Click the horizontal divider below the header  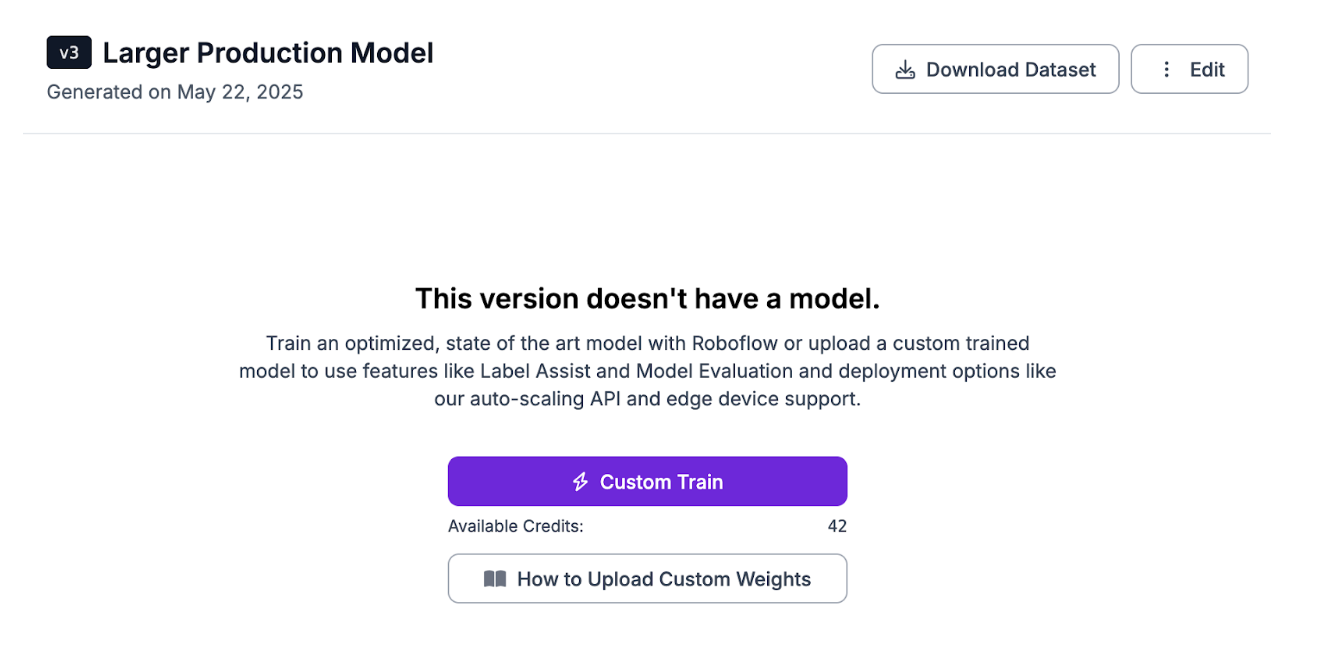coord(646,134)
